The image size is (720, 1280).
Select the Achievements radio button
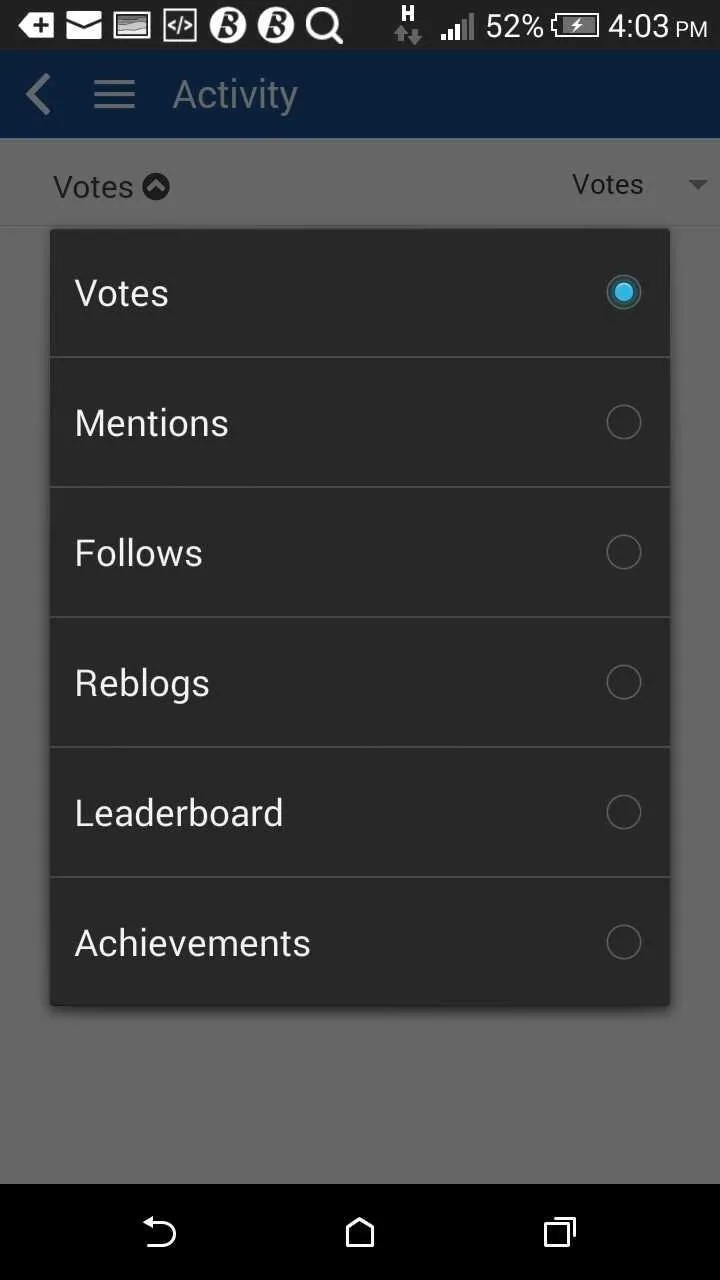tap(624, 942)
